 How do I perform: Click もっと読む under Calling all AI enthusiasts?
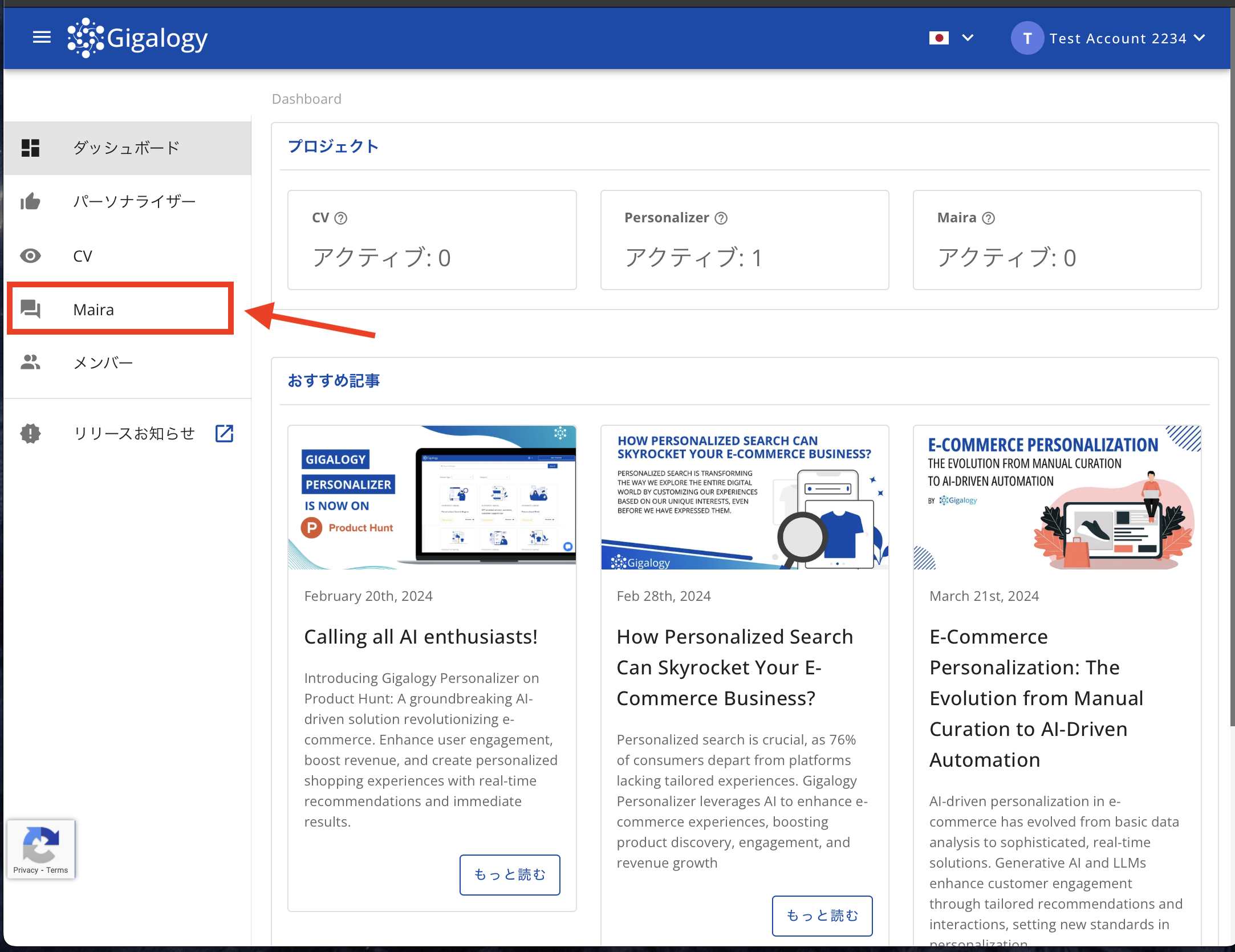pos(509,874)
